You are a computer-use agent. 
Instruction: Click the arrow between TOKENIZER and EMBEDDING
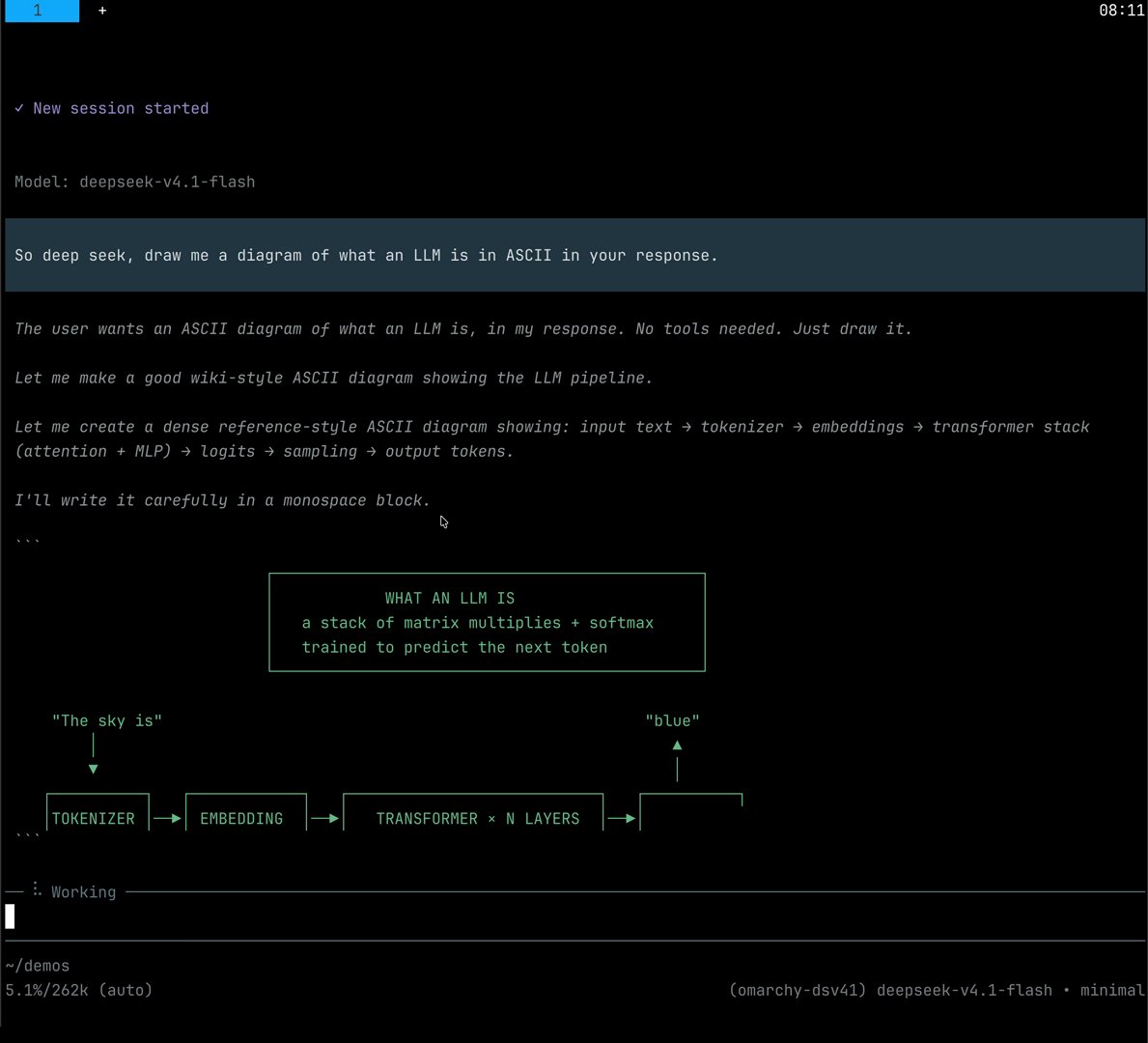(168, 818)
